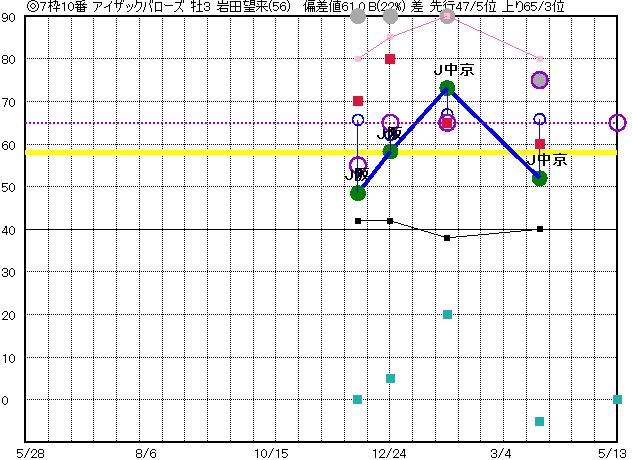
Task: Click the purple dotted line at 65
Action: coord(200,123)
